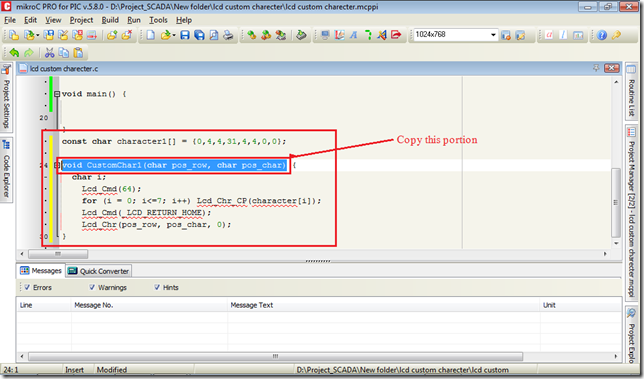
Task: Click the Paste clipboard icon
Action: (78, 53)
